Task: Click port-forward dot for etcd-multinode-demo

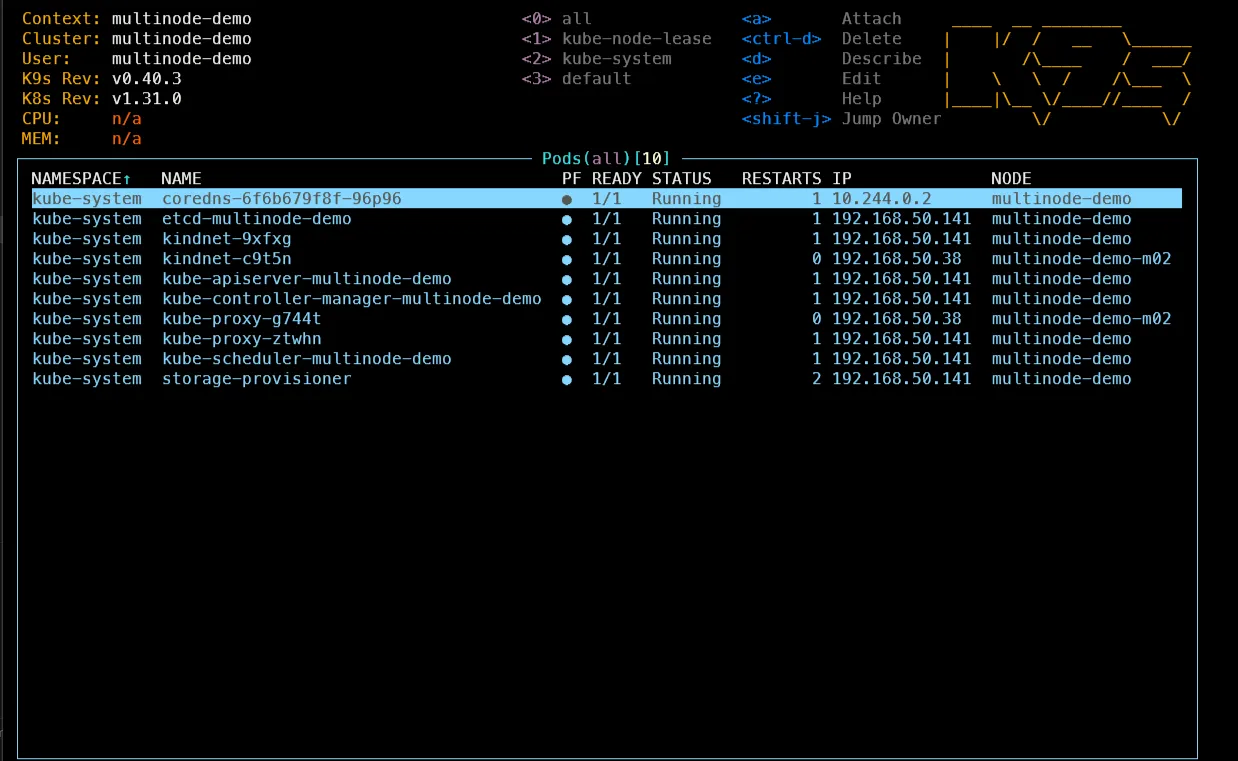Action: coord(567,219)
